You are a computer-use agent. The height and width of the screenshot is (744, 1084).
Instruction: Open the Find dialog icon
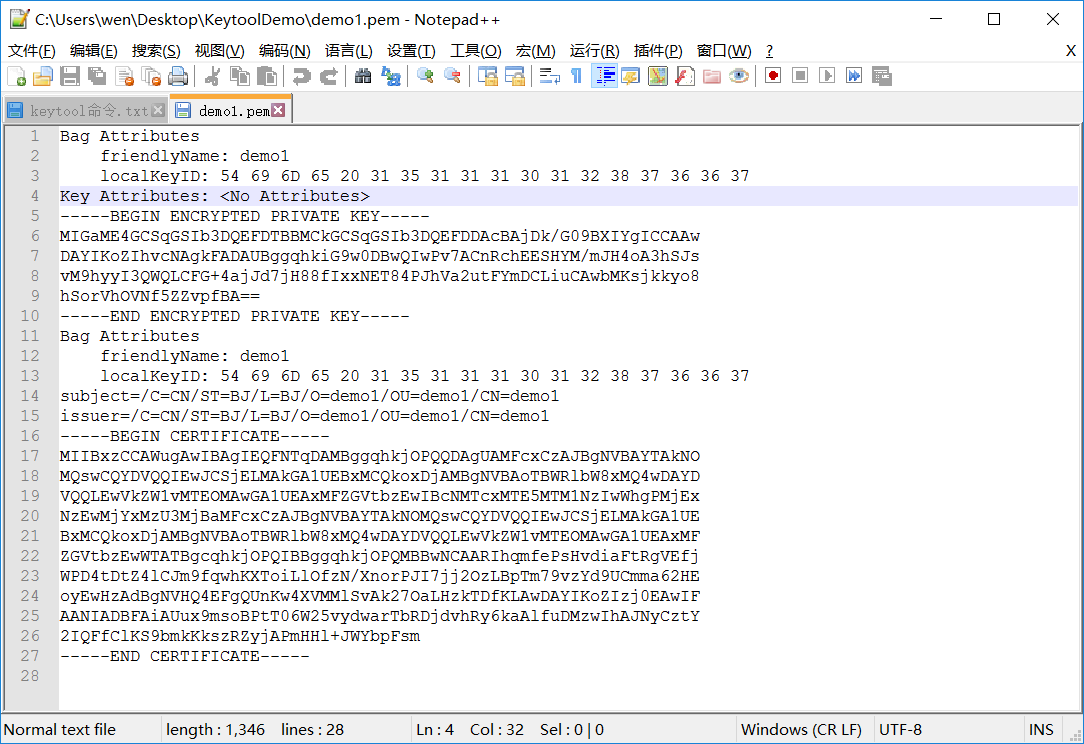point(362,75)
